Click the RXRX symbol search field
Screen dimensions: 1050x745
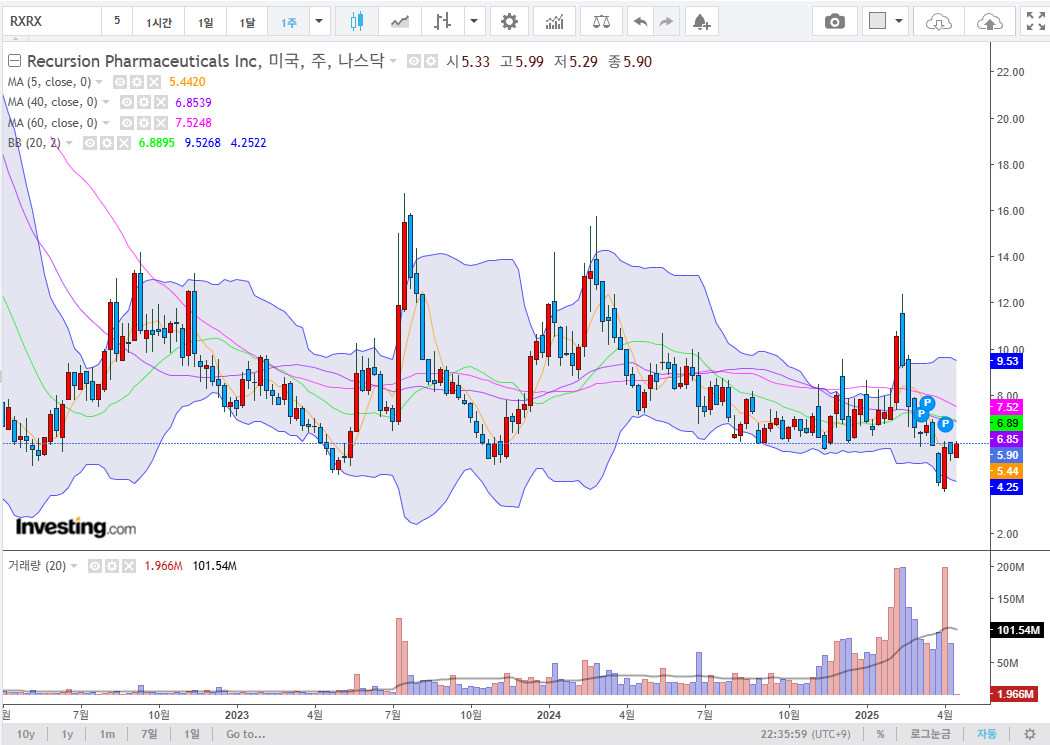pos(52,21)
